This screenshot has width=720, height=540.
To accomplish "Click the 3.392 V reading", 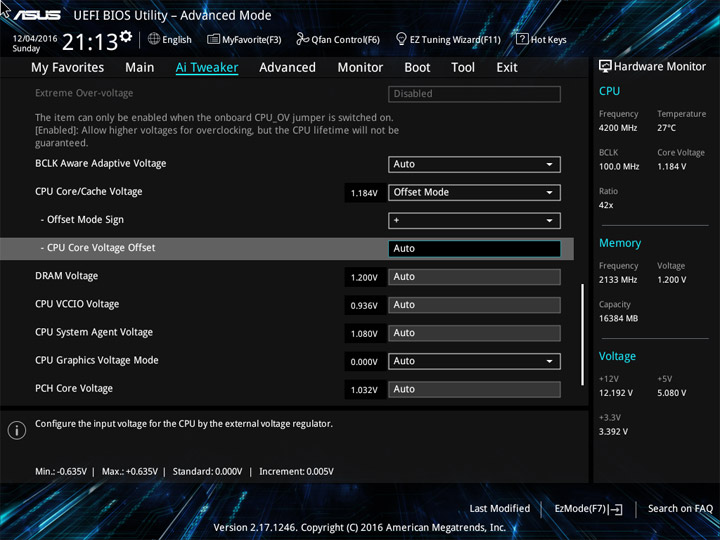I will (613, 432).
